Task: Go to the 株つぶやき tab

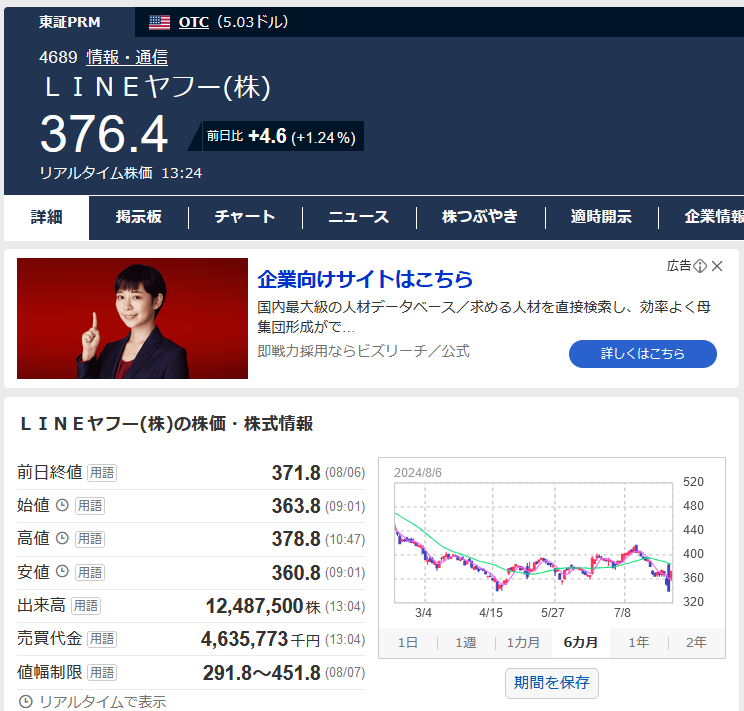Action: (x=480, y=217)
